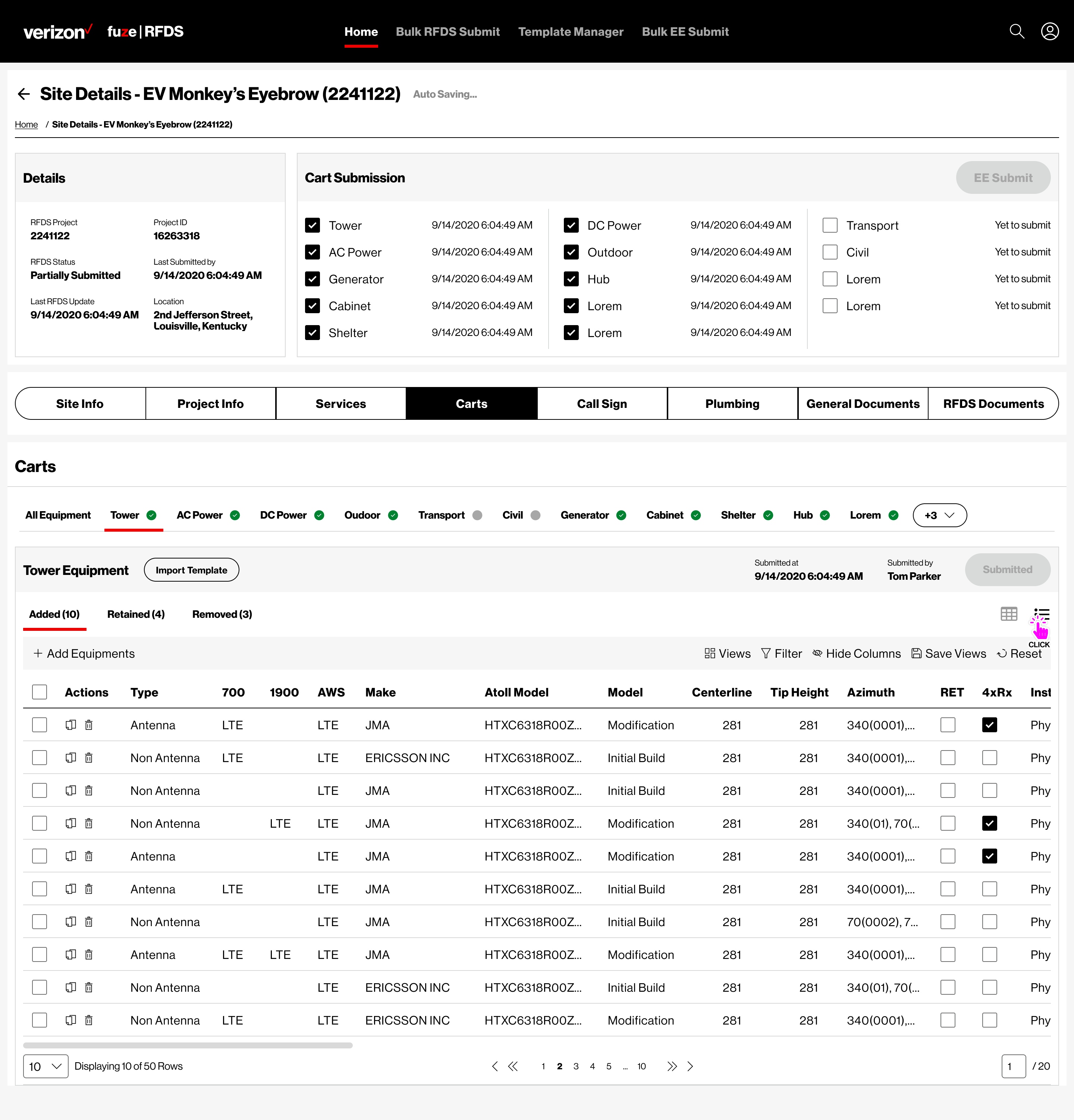Copy the second row Non Antenna ERICSSON
1074x1120 pixels.
[71, 758]
